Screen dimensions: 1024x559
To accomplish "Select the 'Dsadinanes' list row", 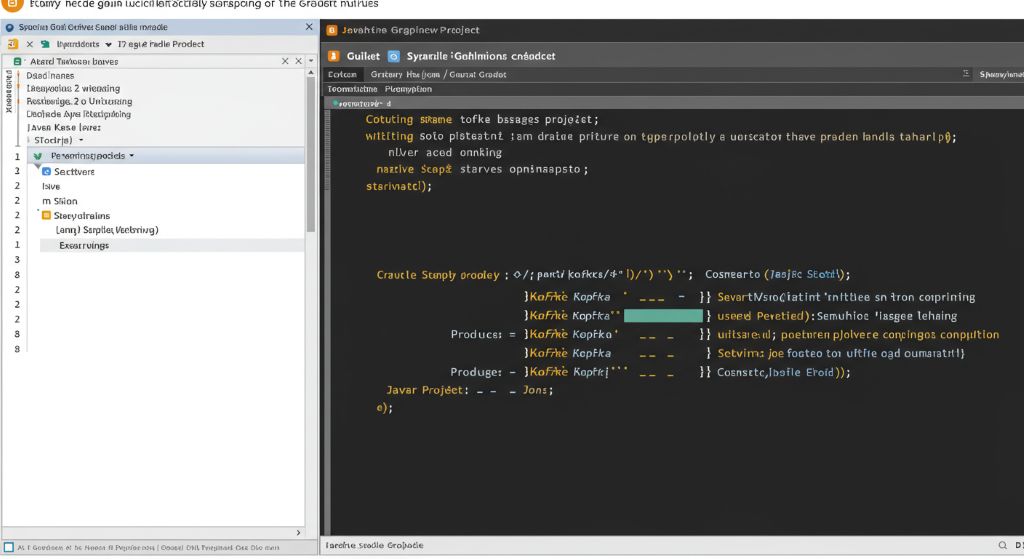I will coord(50,76).
